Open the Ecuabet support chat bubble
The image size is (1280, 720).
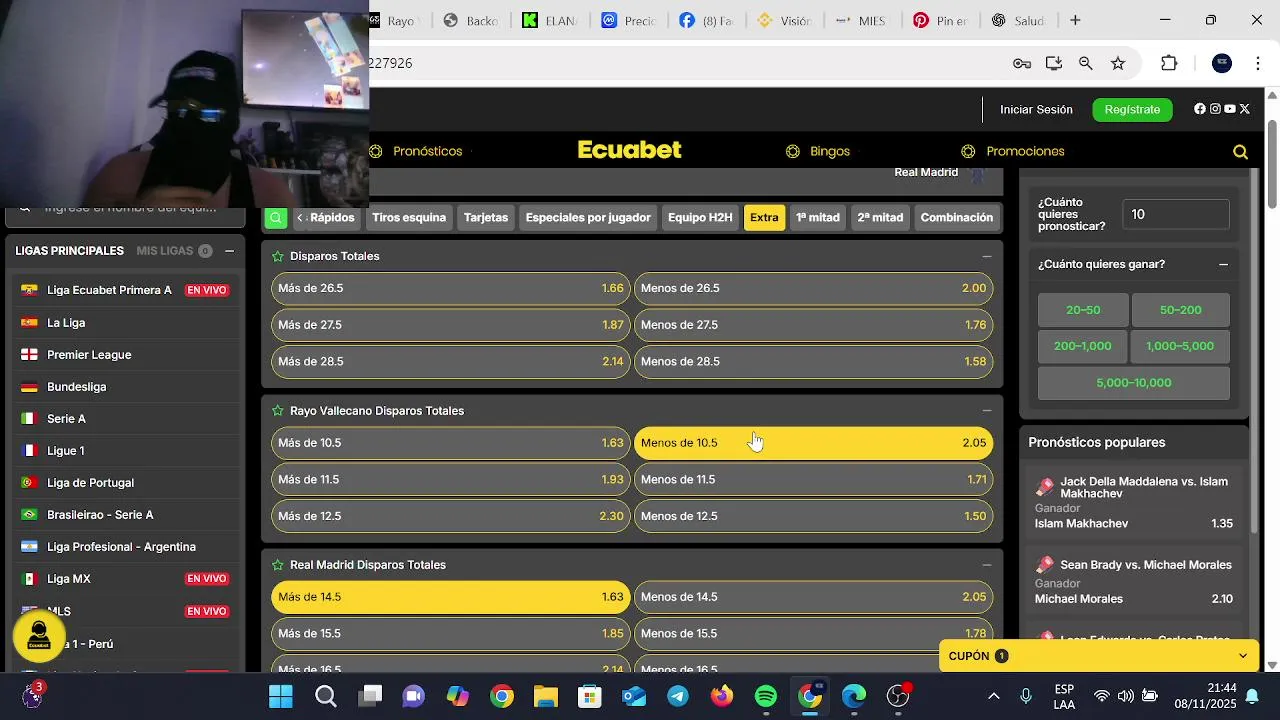click(39, 636)
